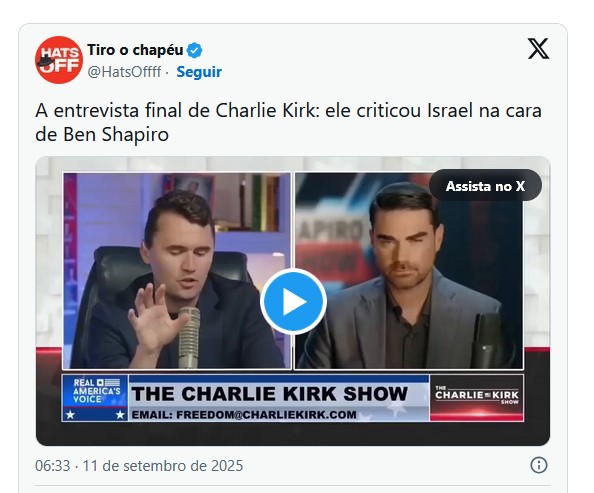Click the blue verified badge
594x493 pixels.
[195, 50]
